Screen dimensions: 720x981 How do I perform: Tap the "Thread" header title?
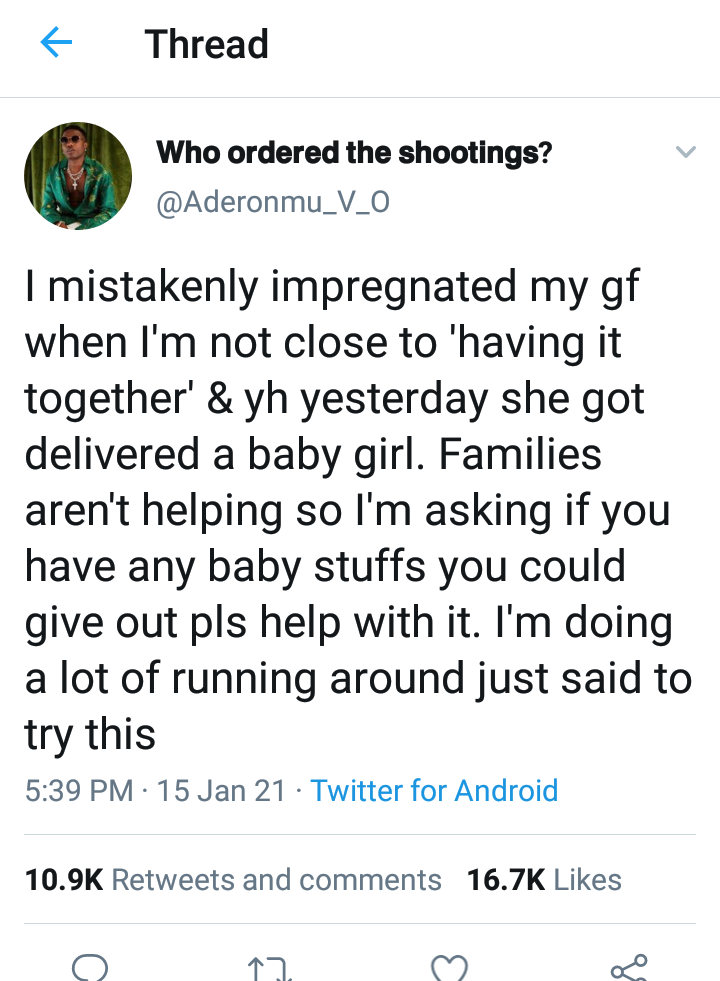[207, 45]
